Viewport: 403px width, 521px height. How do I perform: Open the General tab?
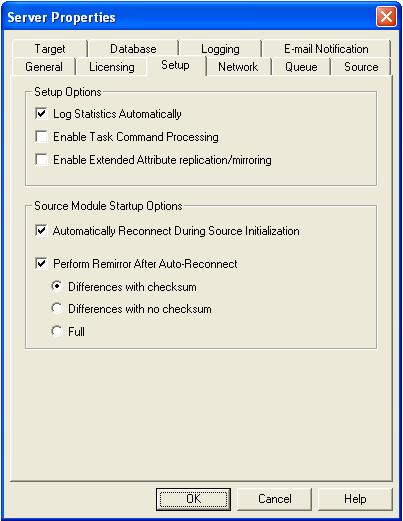pyautogui.click(x=44, y=67)
